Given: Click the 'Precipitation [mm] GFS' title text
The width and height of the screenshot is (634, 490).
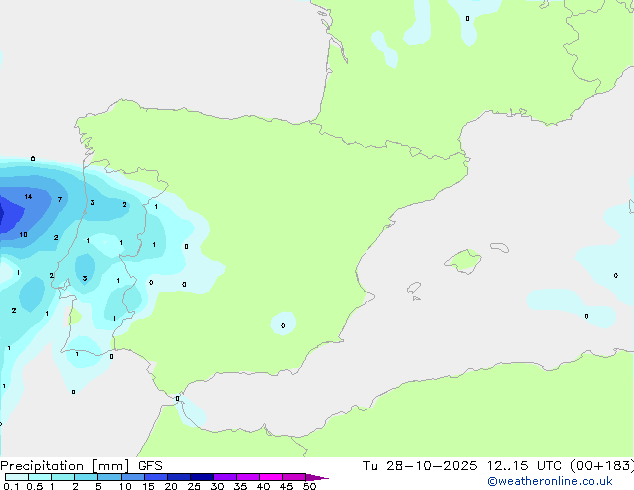Looking at the screenshot, I should tap(81, 466).
